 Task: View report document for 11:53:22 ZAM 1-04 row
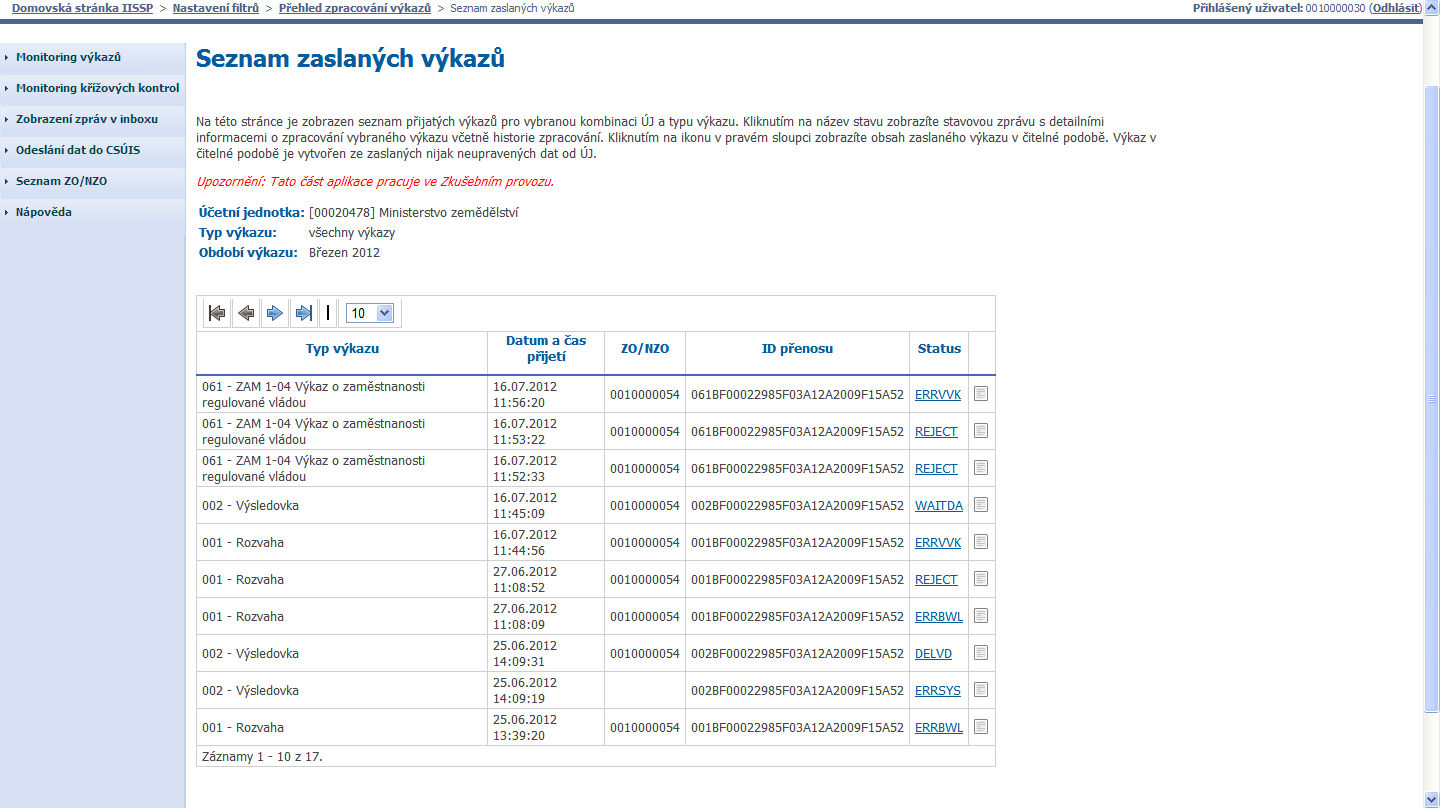click(981, 431)
